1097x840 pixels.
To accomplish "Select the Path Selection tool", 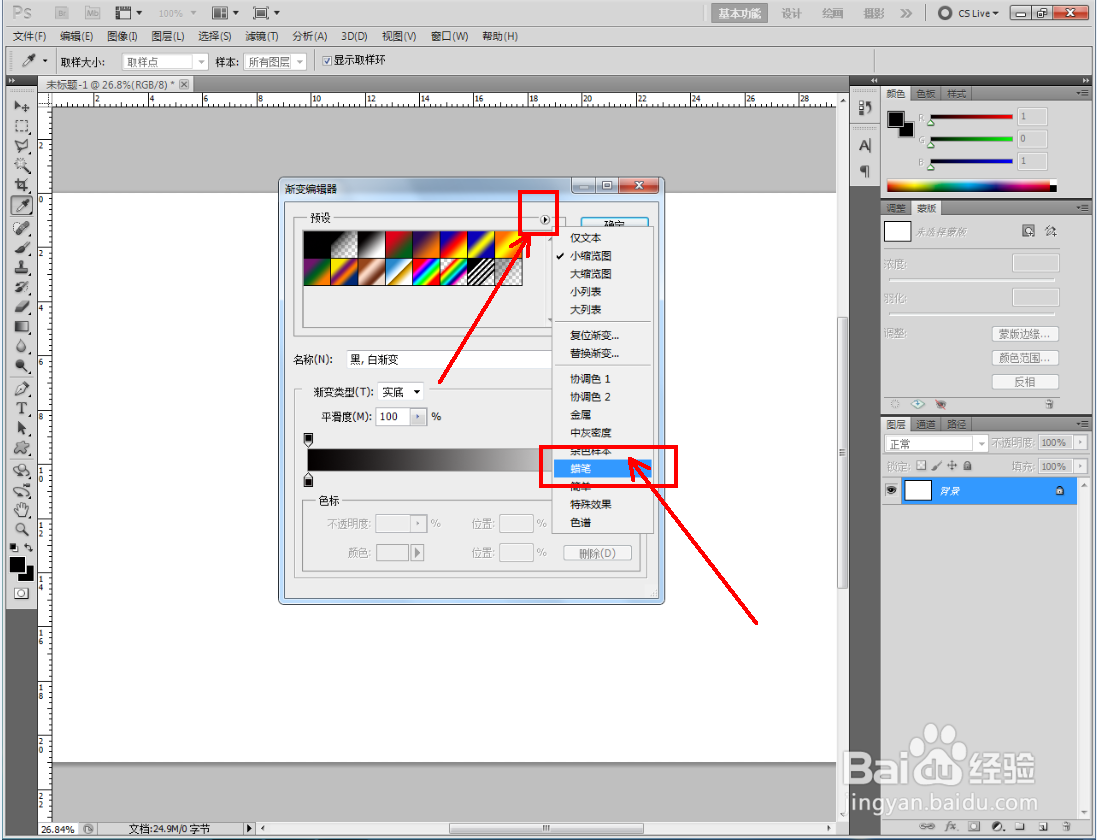I will point(22,427).
